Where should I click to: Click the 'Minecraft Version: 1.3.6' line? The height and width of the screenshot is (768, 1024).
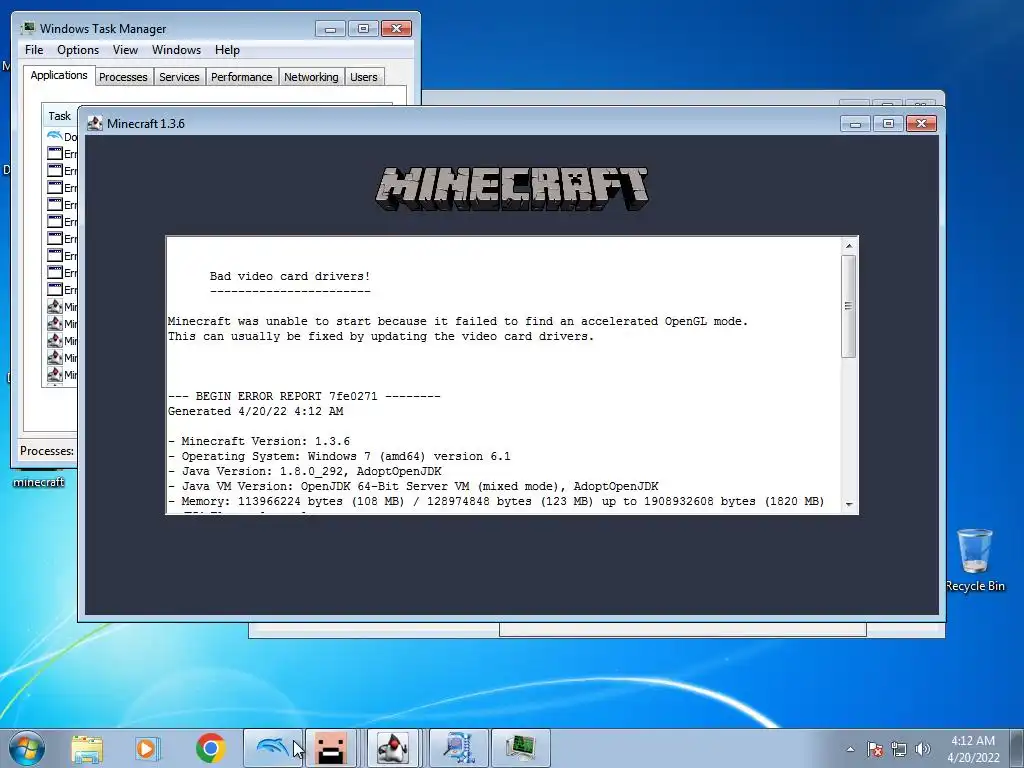pos(259,441)
